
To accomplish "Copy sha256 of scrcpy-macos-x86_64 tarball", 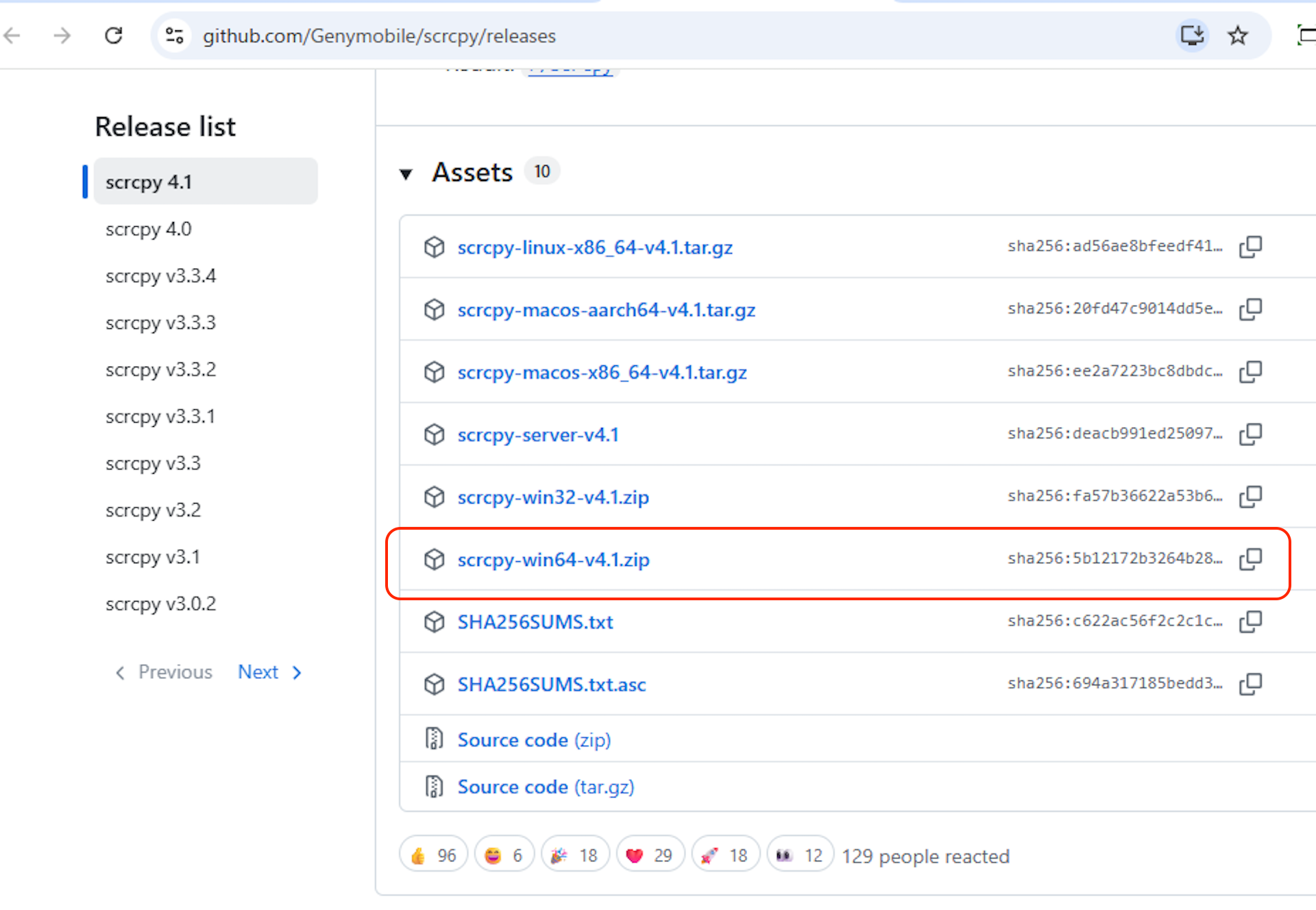I will pyautogui.click(x=1251, y=371).
